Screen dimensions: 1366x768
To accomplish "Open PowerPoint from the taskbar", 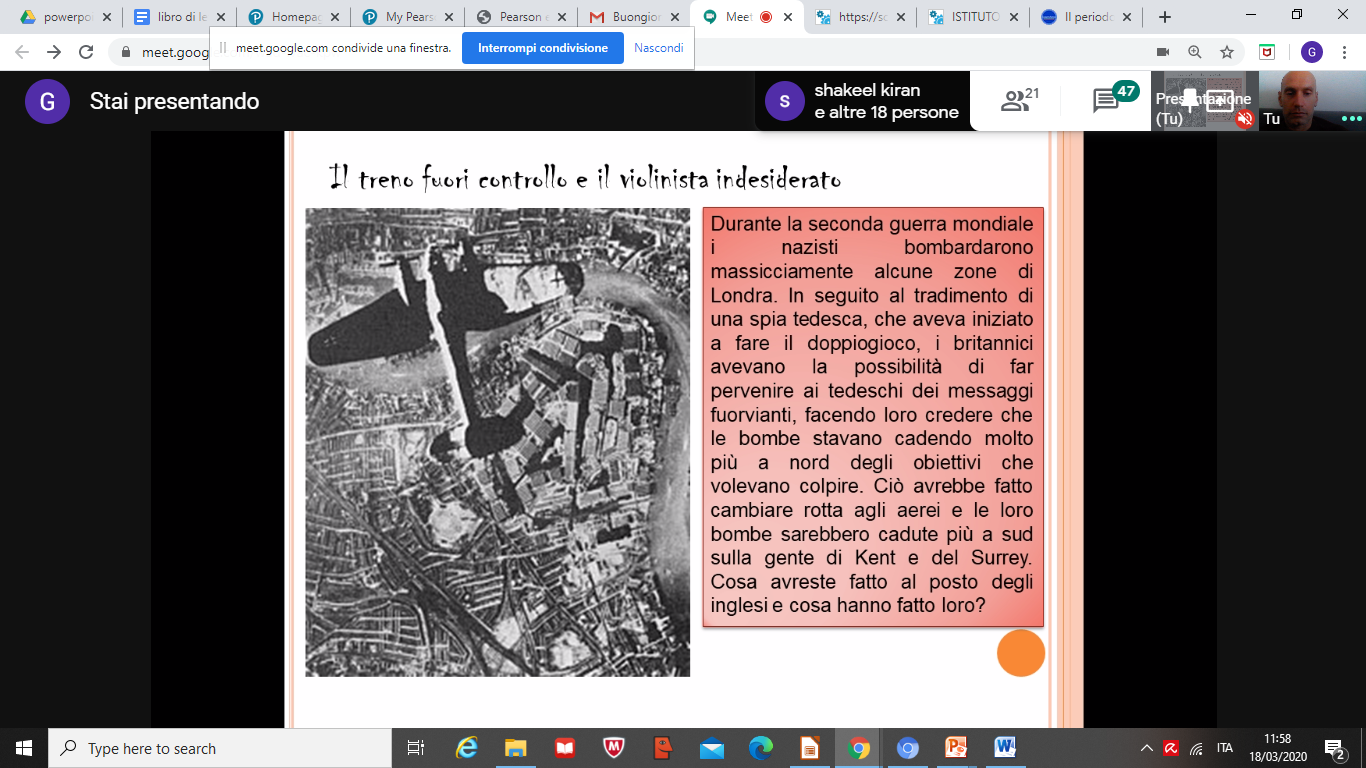I will click(957, 748).
